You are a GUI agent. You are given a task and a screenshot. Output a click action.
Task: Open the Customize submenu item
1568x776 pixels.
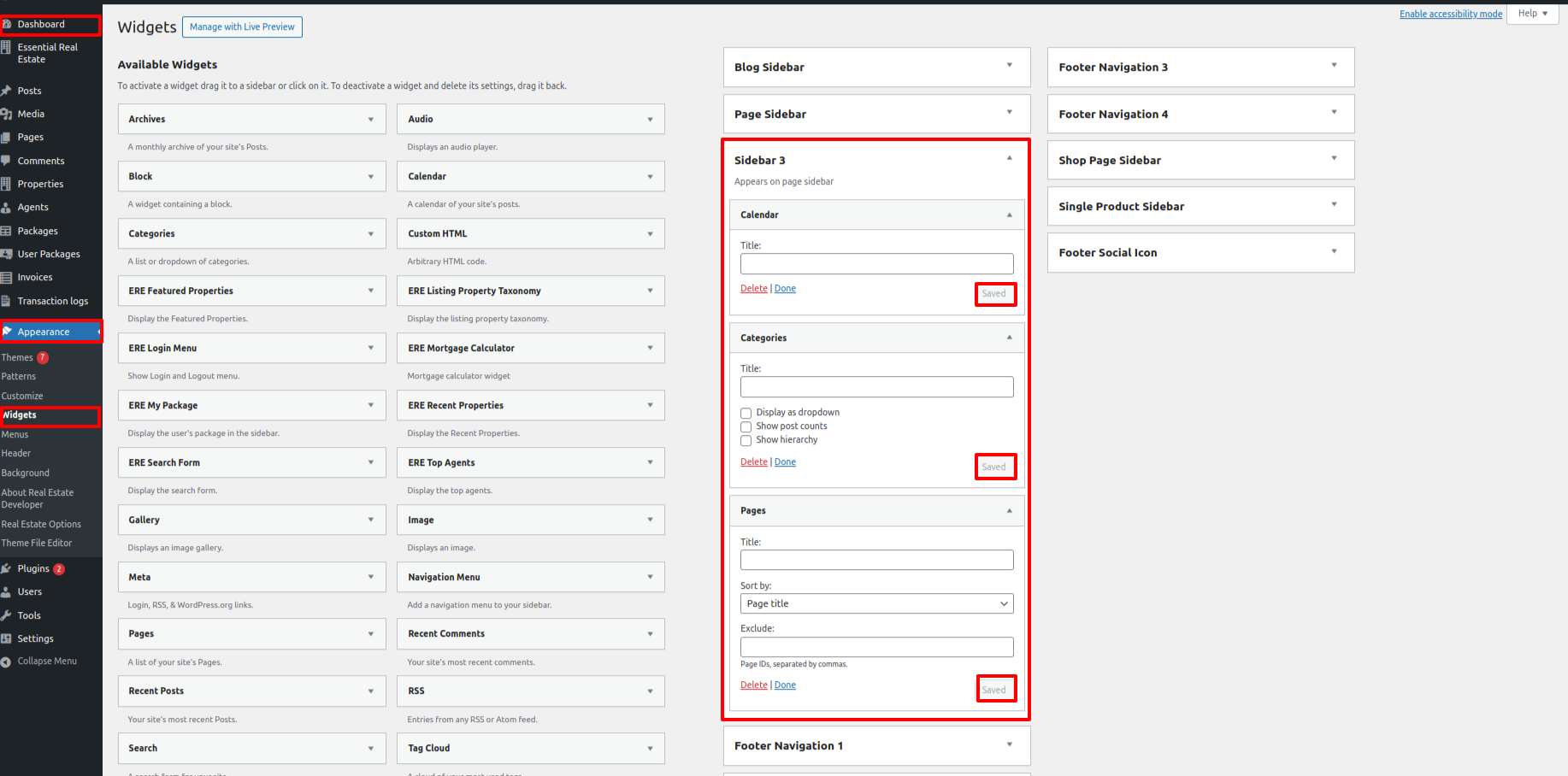click(x=22, y=396)
